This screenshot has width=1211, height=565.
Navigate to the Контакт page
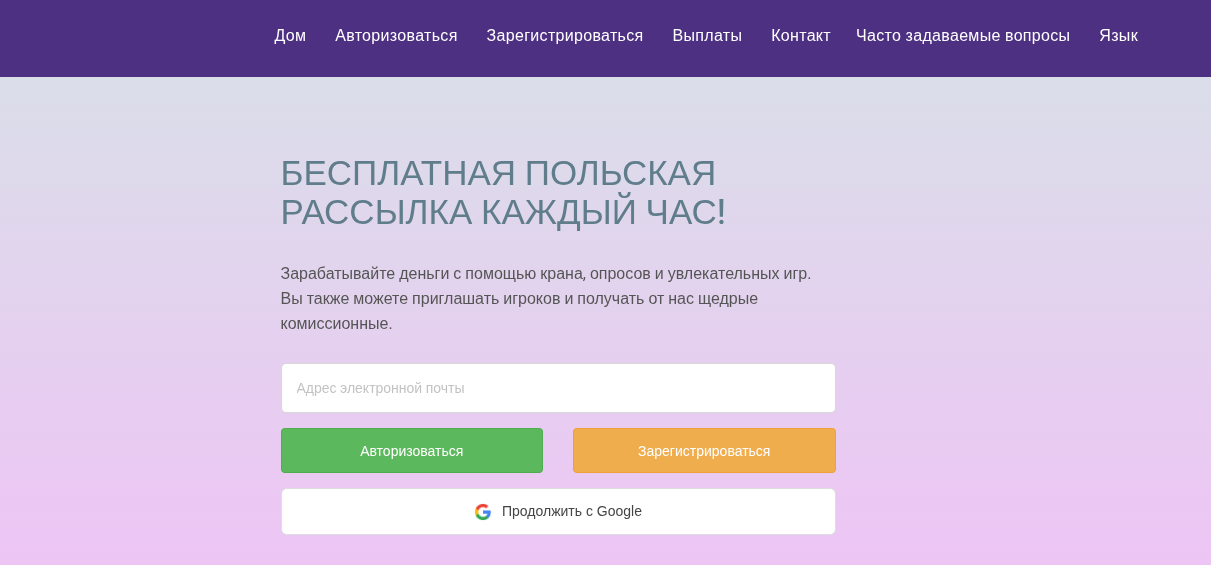[800, 36]
